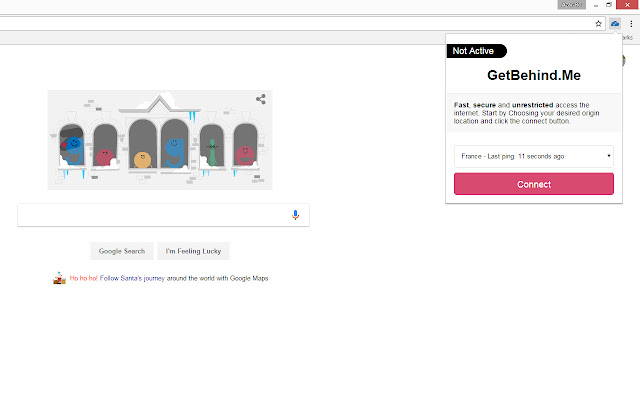
Task: Click the user profile name button in title bar
Action: pos(572,5)
